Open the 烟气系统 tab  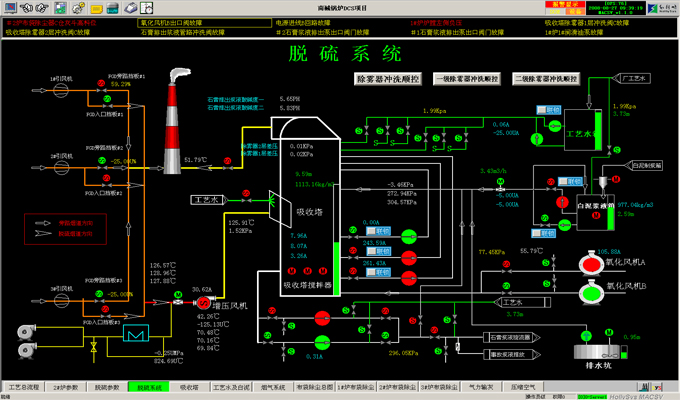[273, 387]
